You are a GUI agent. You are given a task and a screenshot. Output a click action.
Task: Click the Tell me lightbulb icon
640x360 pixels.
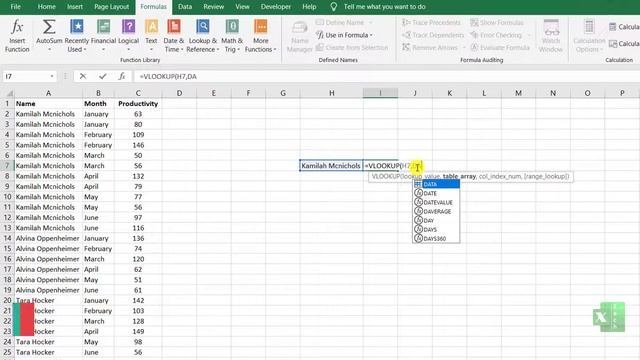click(x=333, y=7)
